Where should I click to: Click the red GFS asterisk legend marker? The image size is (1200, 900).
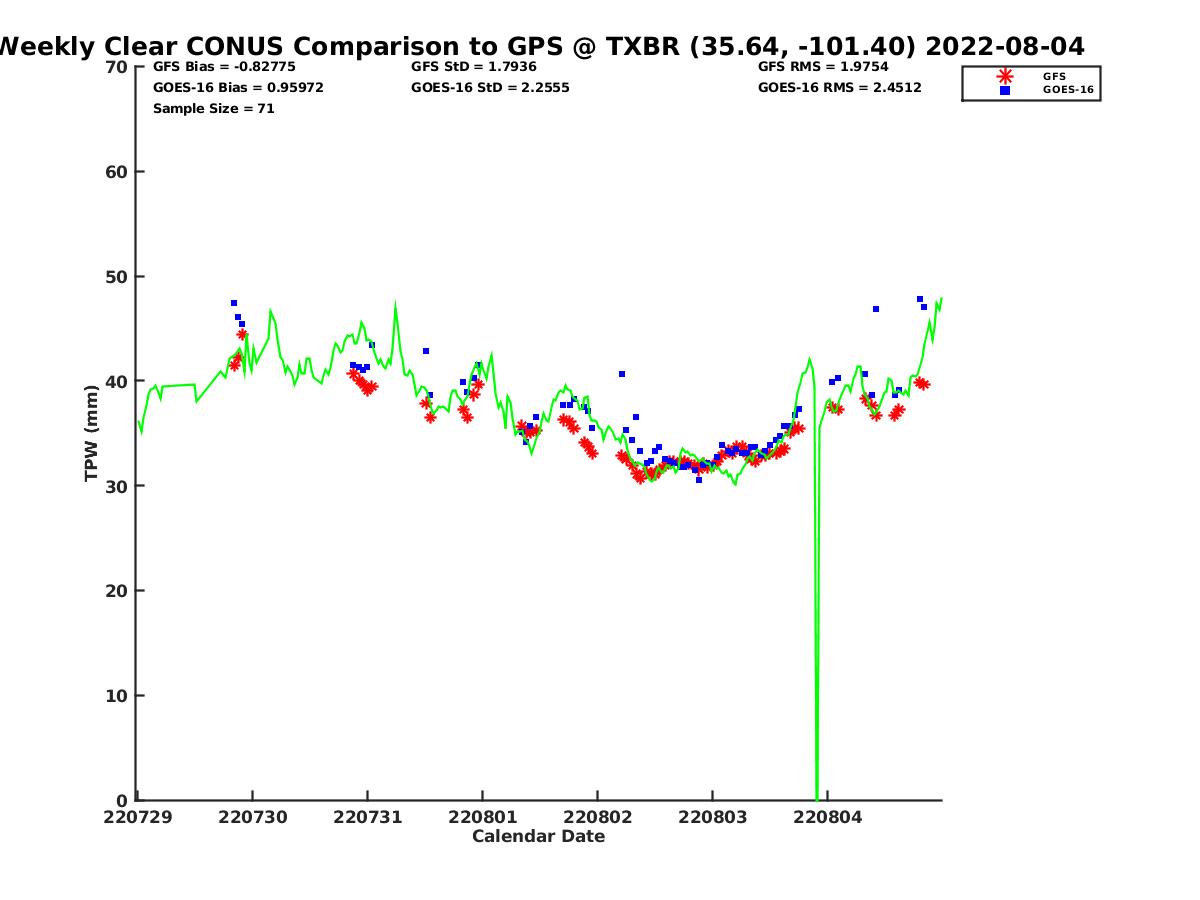(1004, 76)
